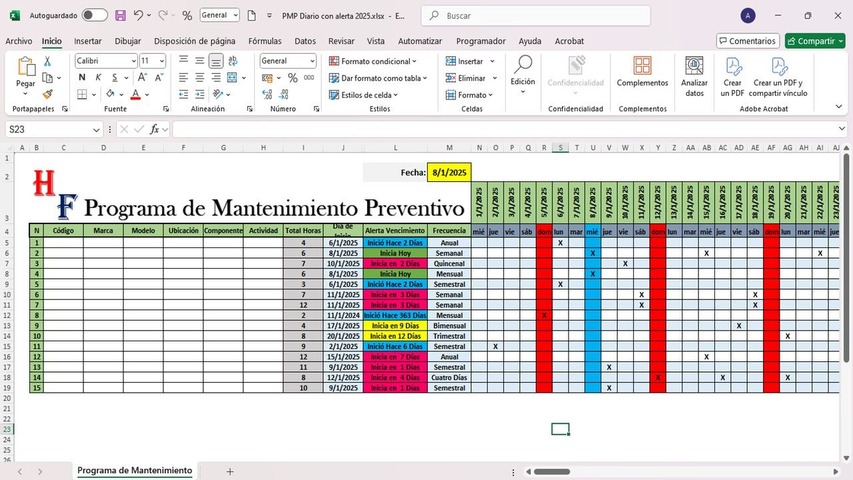Select the Format Painter brush icon
The height and width of the screenshot is (480, 853).
point(47,94)
